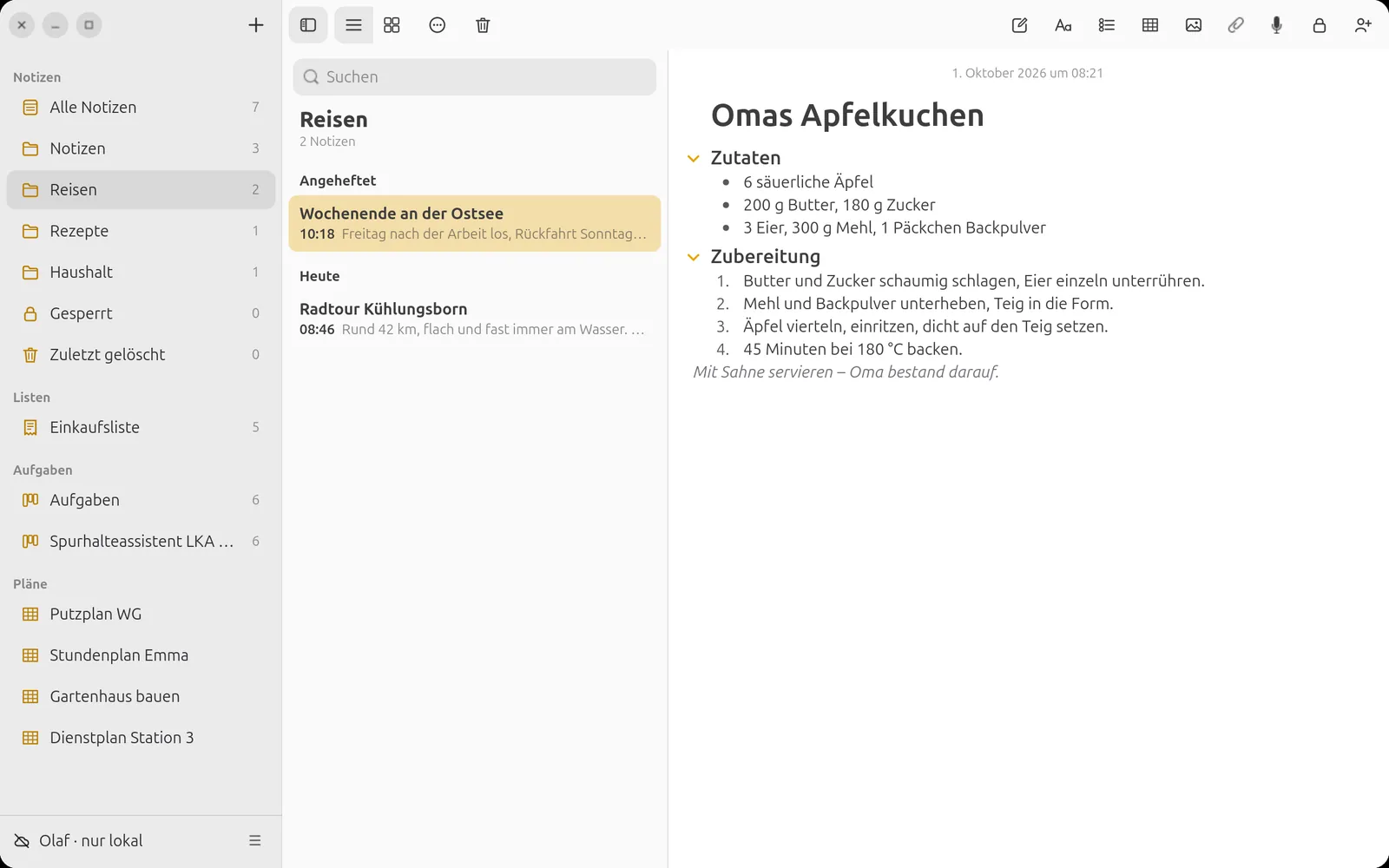The width and height of the screenshot is (1389, 868).
Task: Select note Radtour Kühlungsborn
Action: (474, 319)
